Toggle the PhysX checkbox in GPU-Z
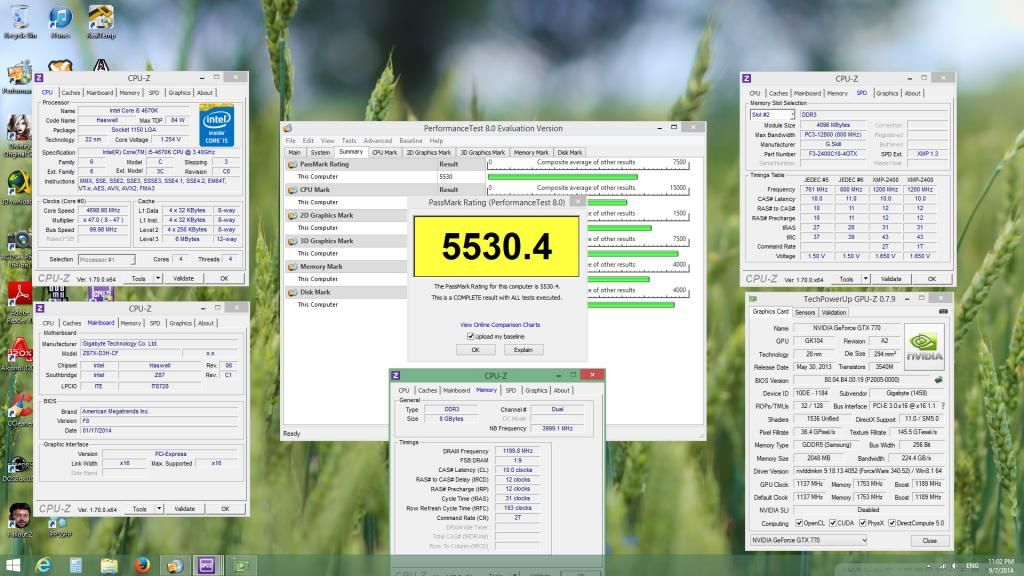Viewport: 1024px width, 576px height. pyautogui.click(x=863, y=523)
